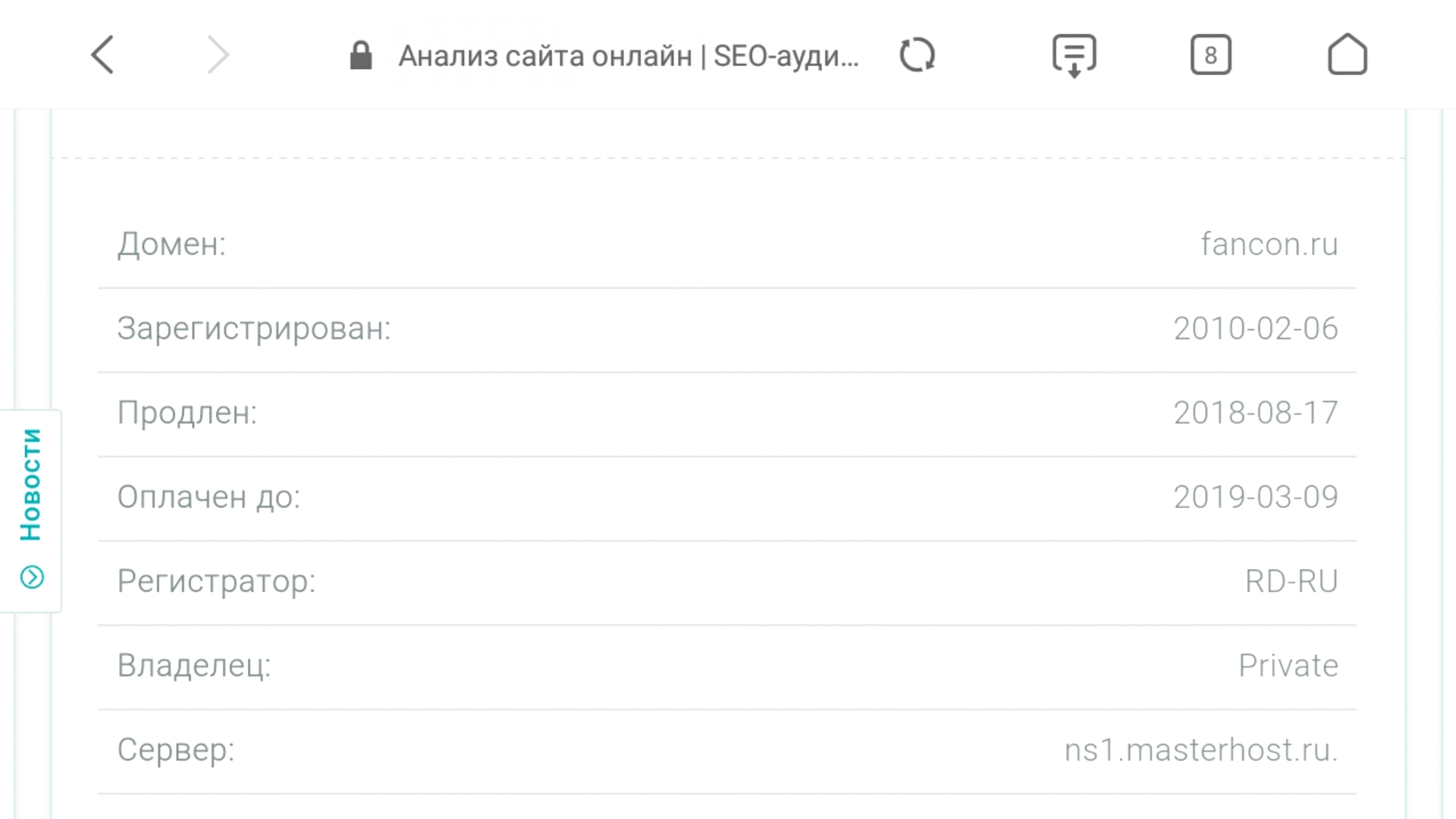Click the padlock security icon
The height and width of the screenshot is (819, 1456).
[x=361, y=55]
